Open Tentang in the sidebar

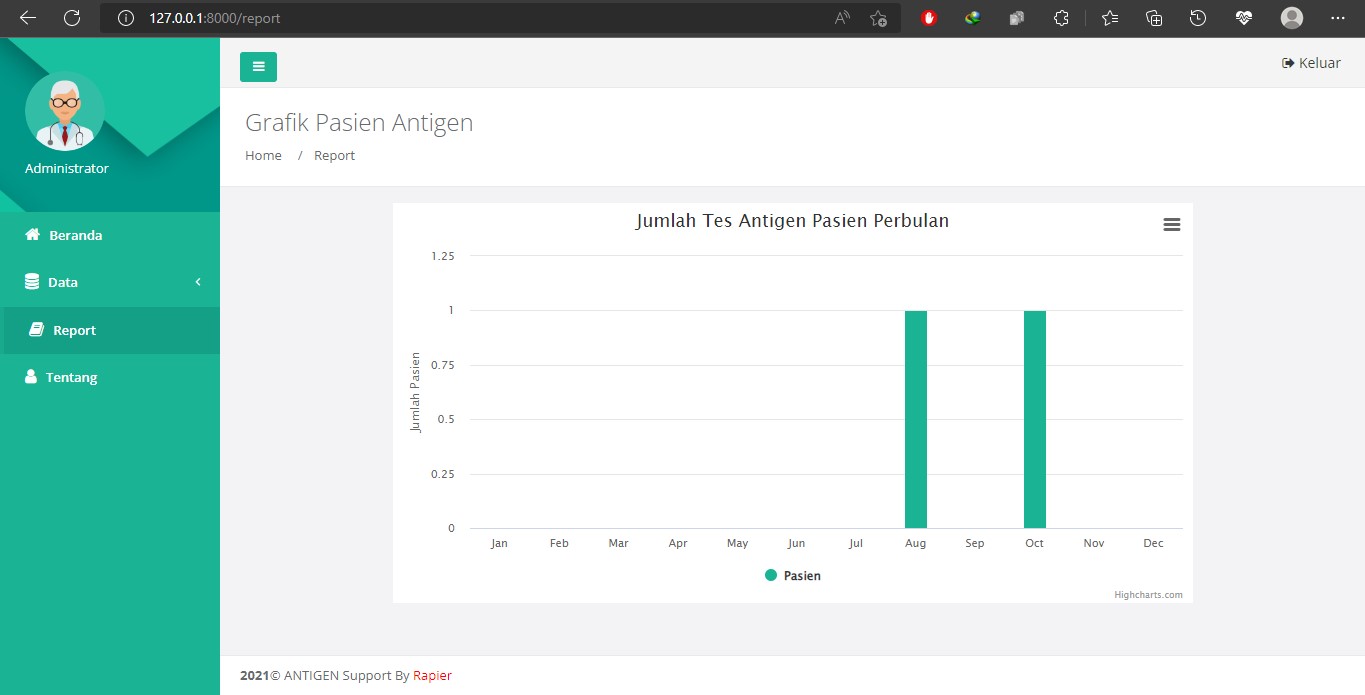(71, 378)
